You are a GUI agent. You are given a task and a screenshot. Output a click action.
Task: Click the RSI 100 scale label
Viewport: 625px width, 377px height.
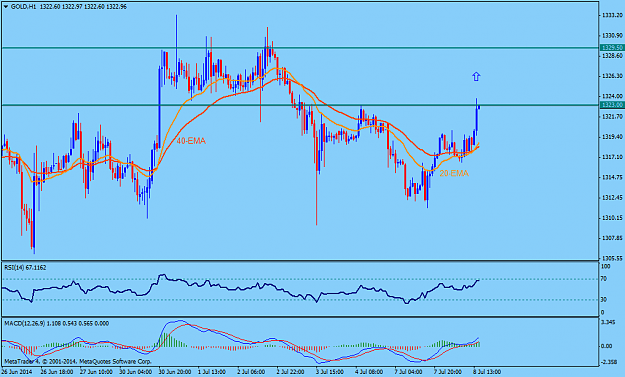[605, 266]
